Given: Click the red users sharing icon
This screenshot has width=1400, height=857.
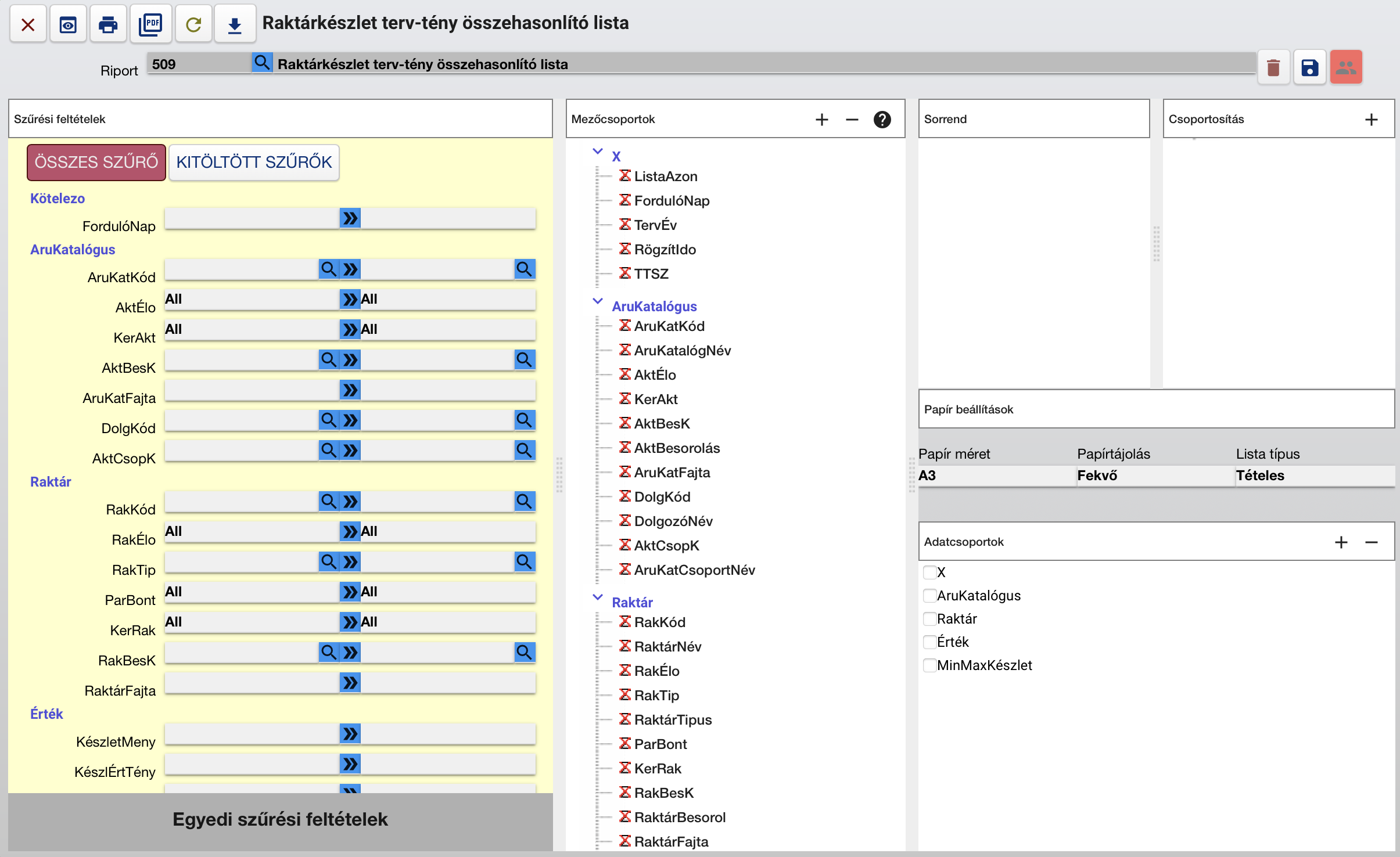Looking at the screenshot, I should click(x=1346, y=67).
